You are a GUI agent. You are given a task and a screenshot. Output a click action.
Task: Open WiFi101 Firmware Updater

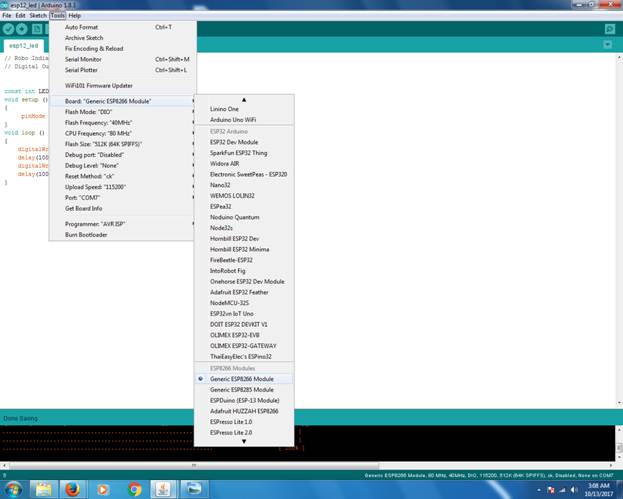click(x=122, y=85)
